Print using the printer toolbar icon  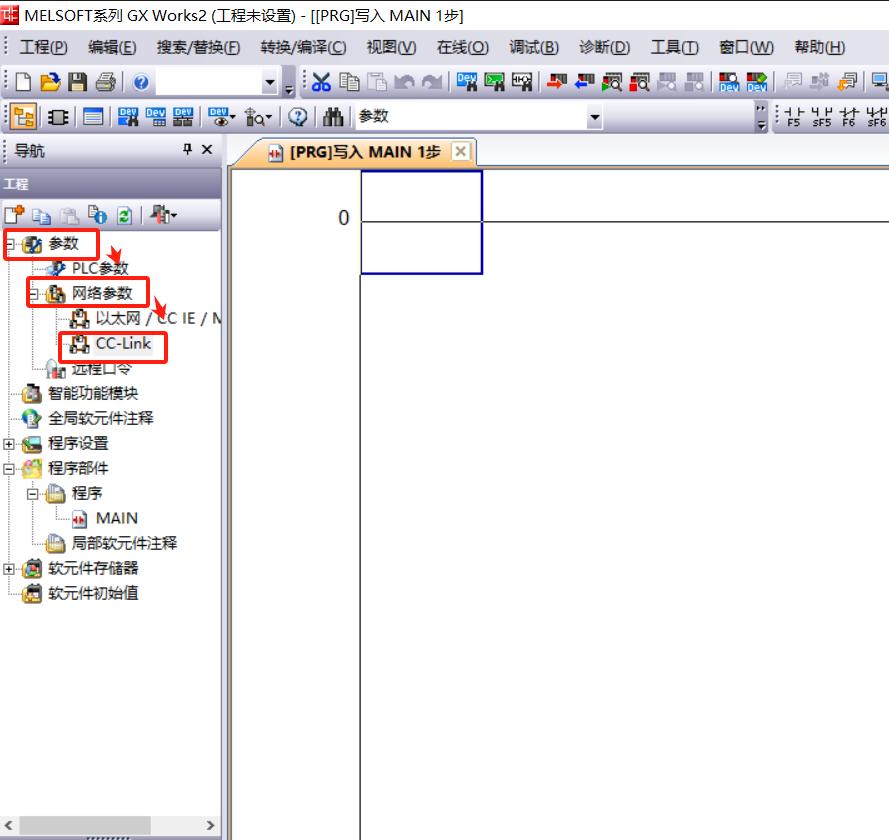click(105, 83)
